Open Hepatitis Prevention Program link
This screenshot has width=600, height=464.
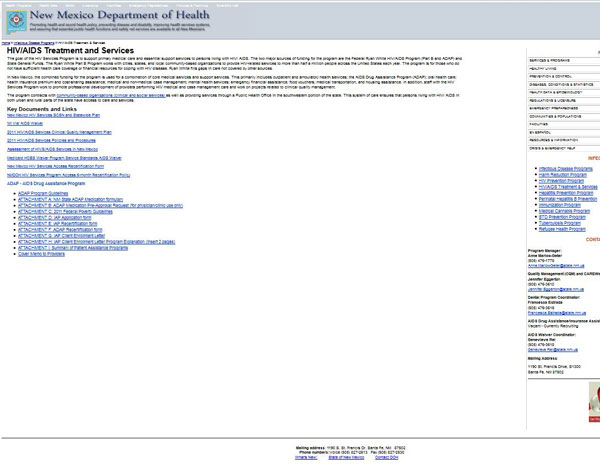coord(566,193)
